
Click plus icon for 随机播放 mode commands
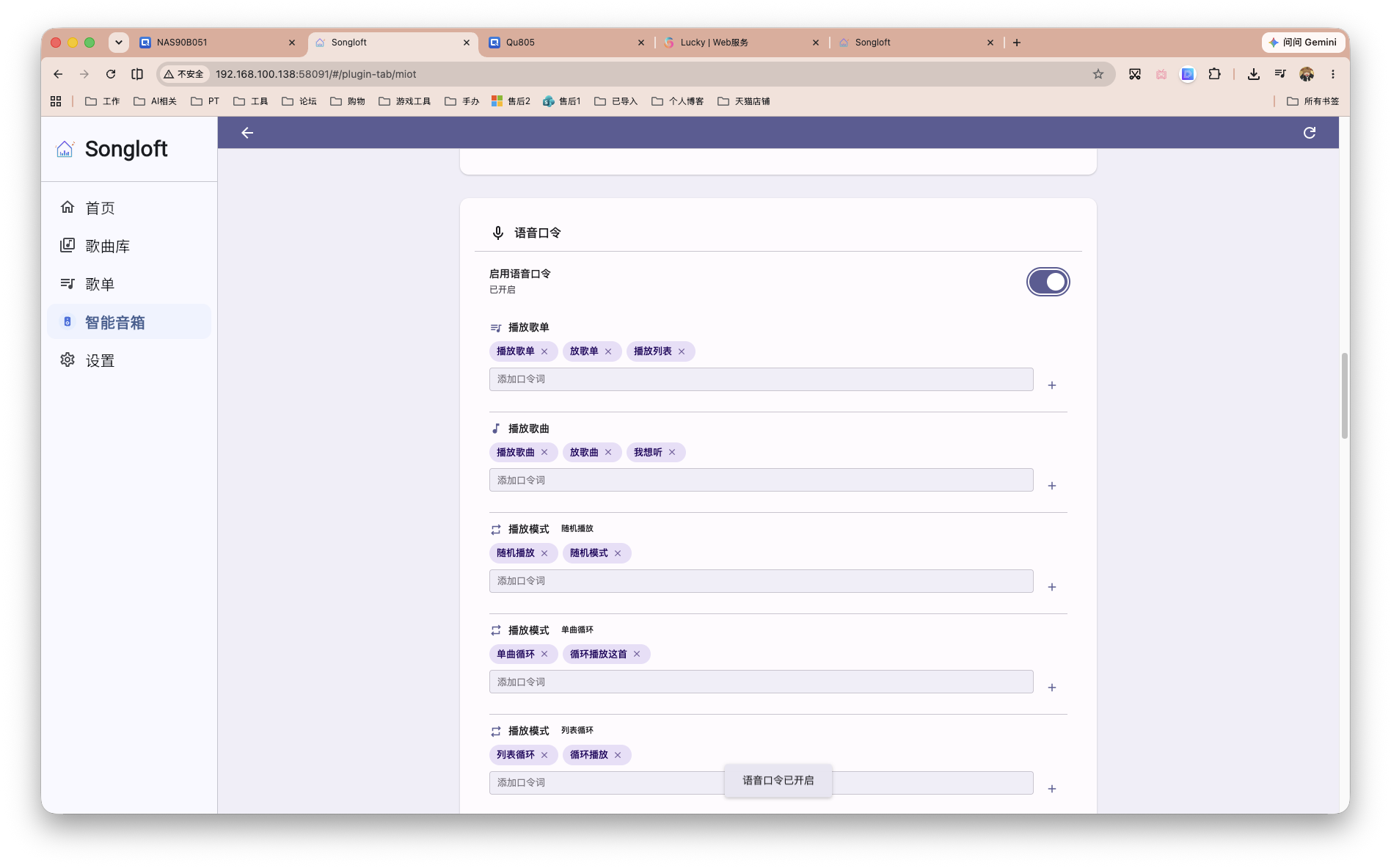(1051, 587)
